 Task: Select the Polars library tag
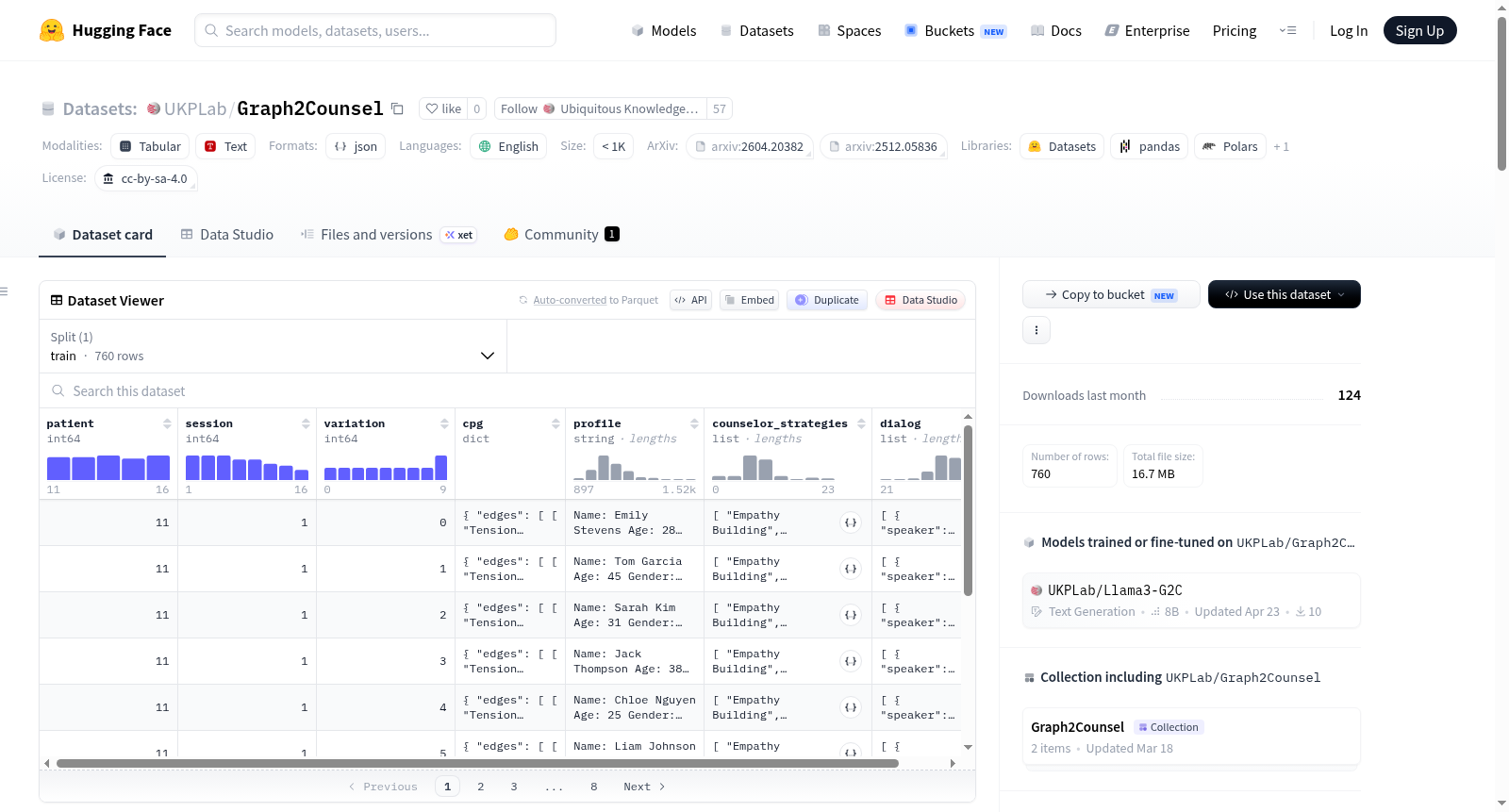click(x=1230, y=146)
